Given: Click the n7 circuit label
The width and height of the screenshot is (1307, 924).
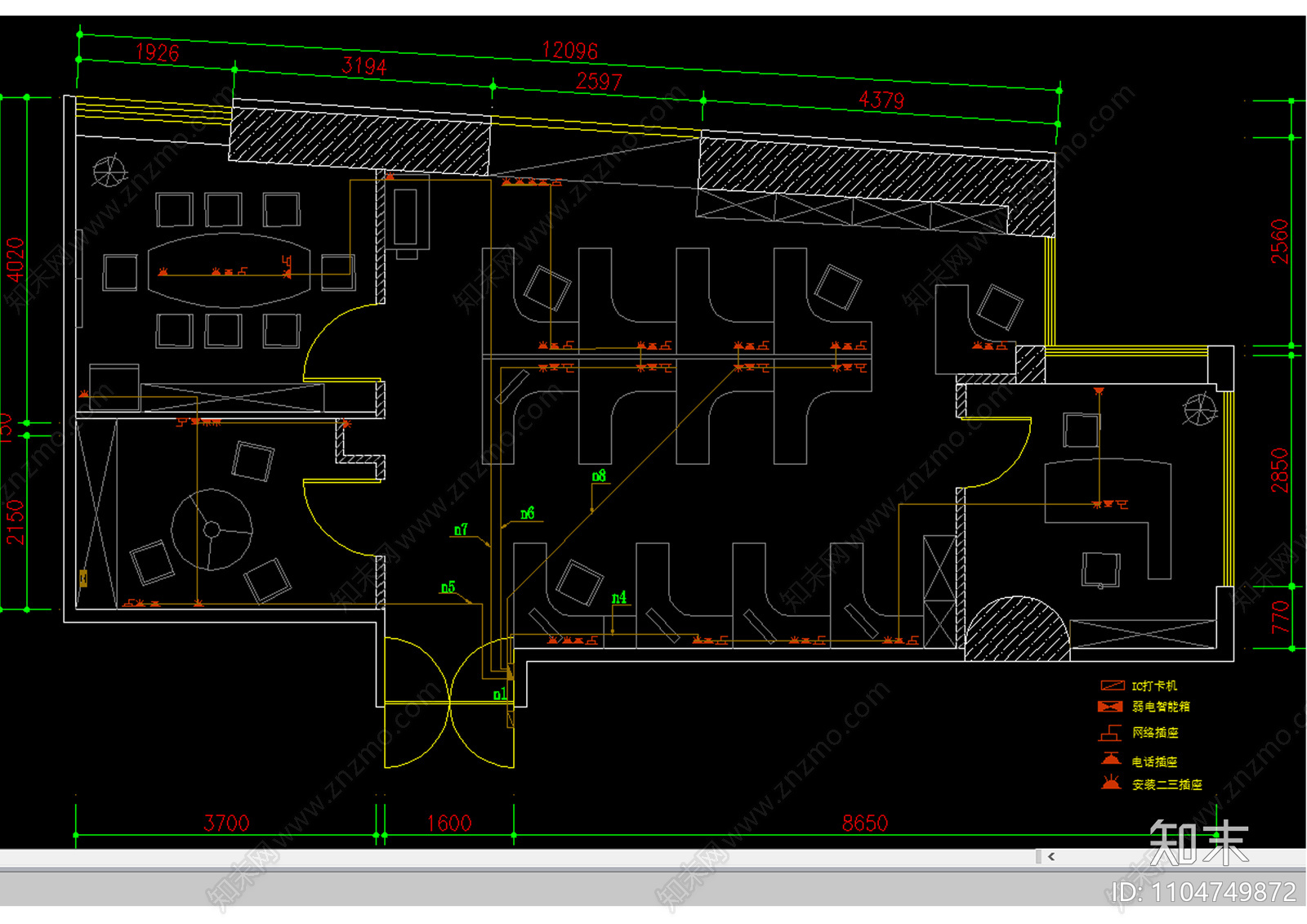Looking at the screenshot, I should click(x=462, y=529).
